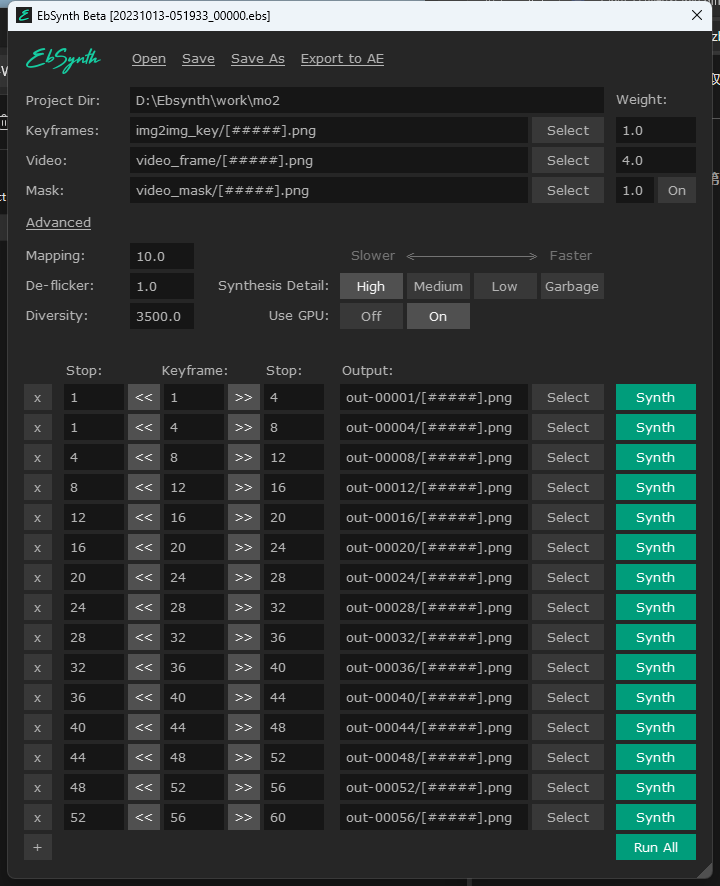
Task: Edit the Keyframes path field
Action: [x=328, y=131]
